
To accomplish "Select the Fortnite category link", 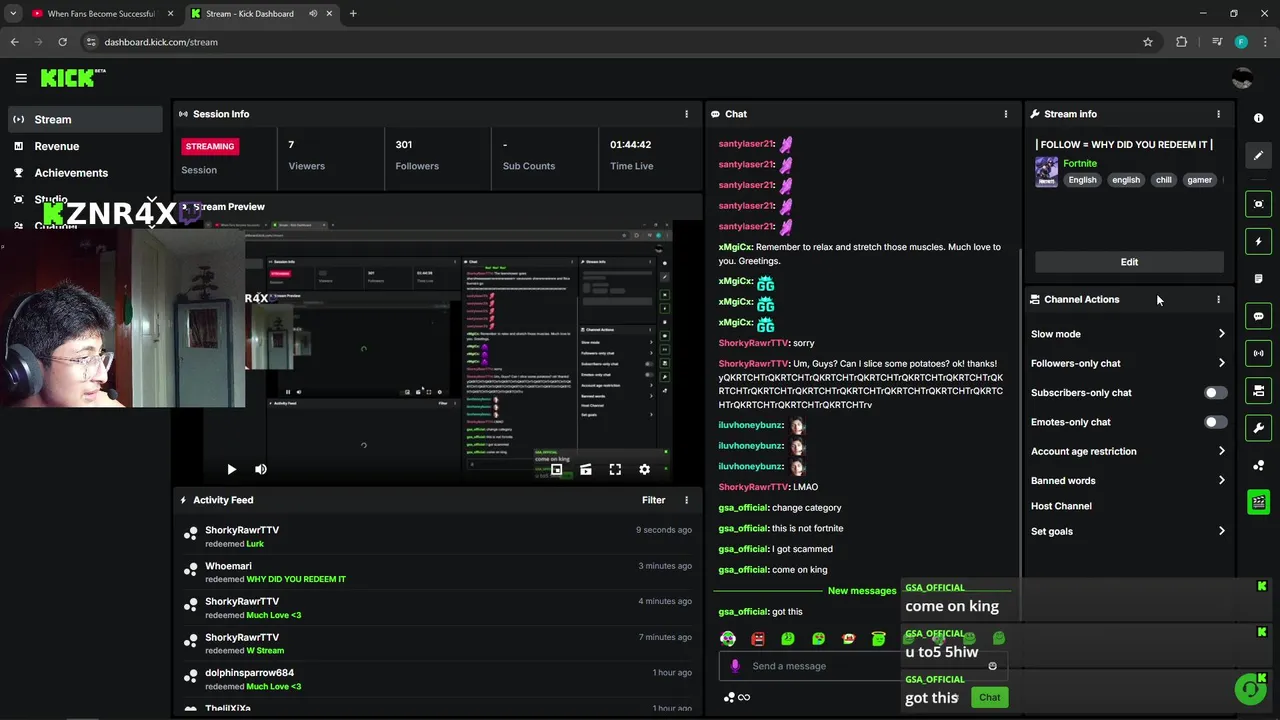I will pyautogui.click(x=1080, y=163).
